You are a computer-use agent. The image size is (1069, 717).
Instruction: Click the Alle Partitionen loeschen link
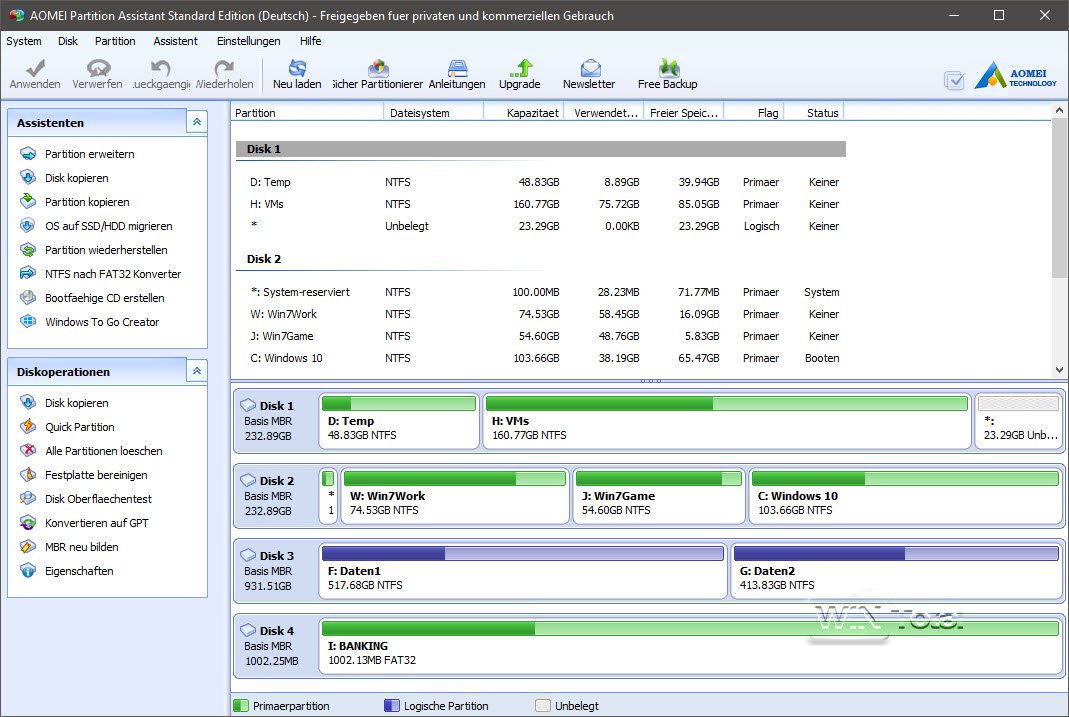point(103,451)
